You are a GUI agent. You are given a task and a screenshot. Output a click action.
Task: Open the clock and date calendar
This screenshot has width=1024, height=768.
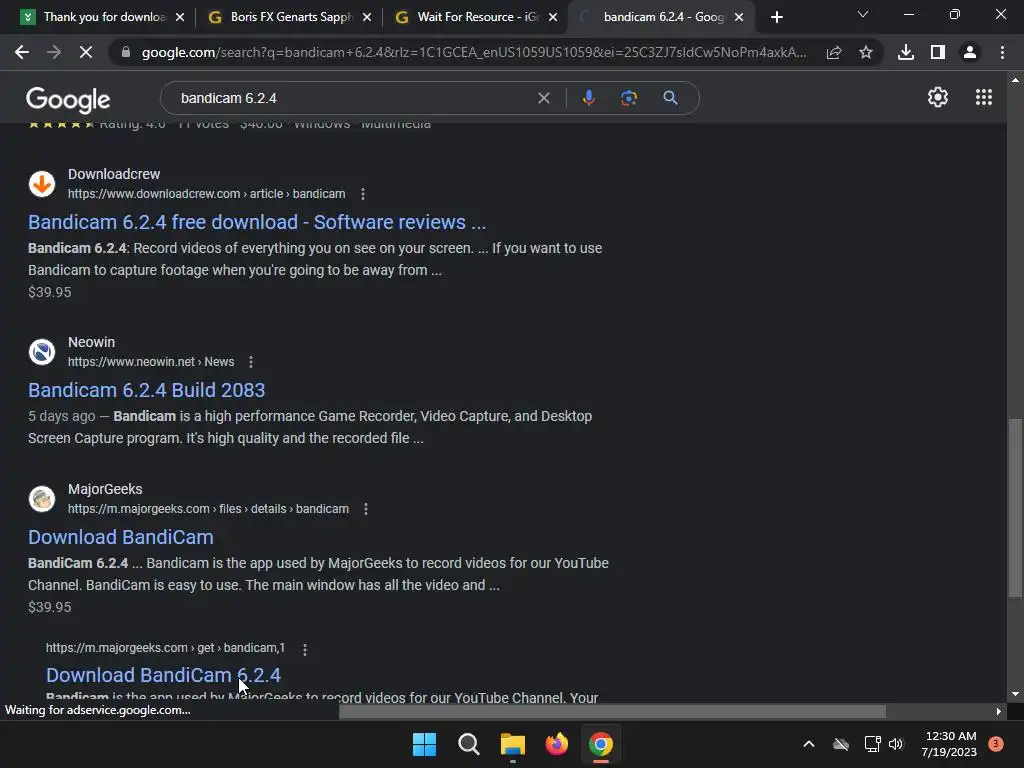point(949,744)
